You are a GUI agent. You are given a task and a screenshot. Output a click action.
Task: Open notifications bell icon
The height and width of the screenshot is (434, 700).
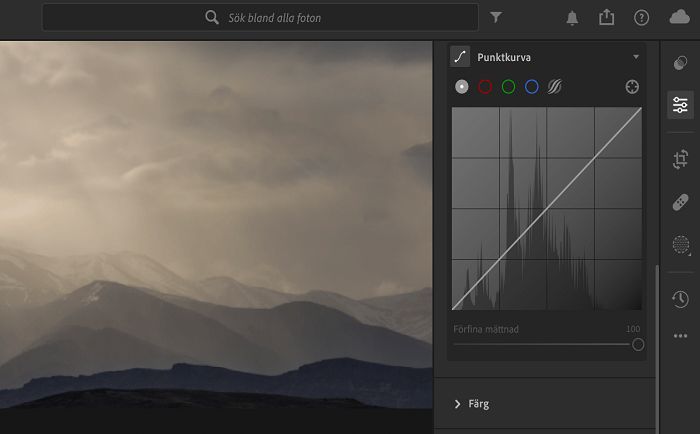572,18
